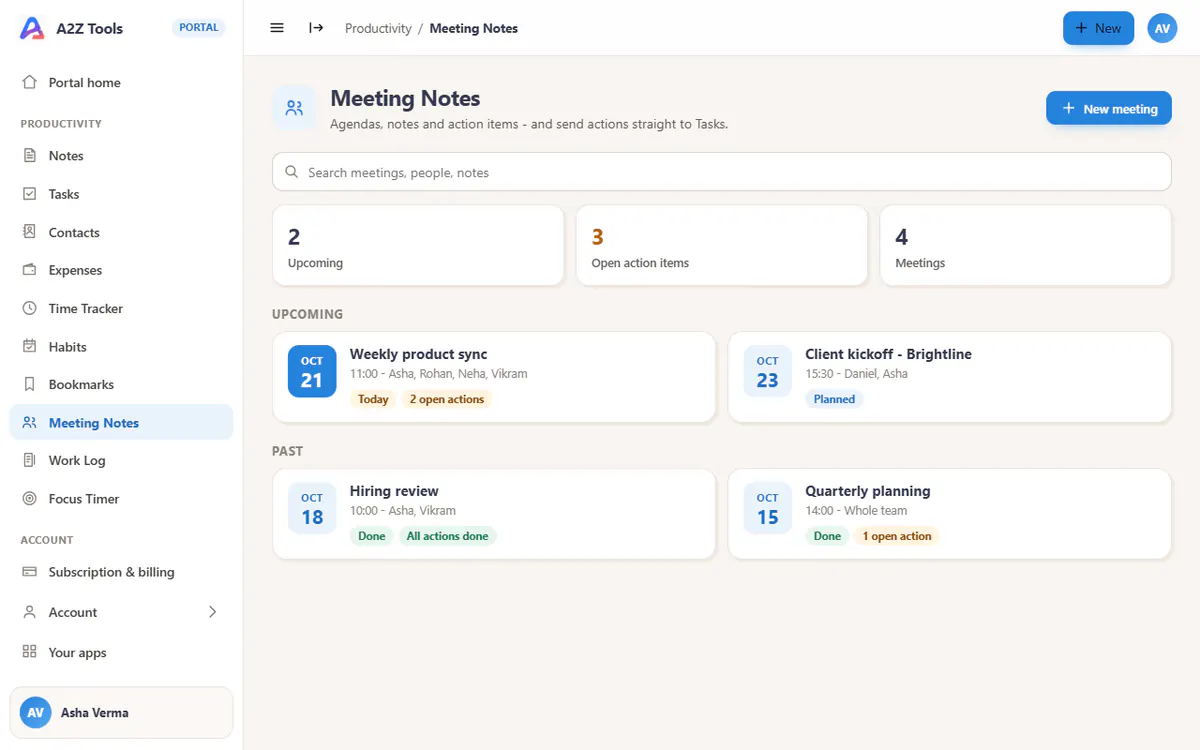Toggle the hamburger menu icon in top bar
The image size is (1200, 750).
(x=277, y=28)
